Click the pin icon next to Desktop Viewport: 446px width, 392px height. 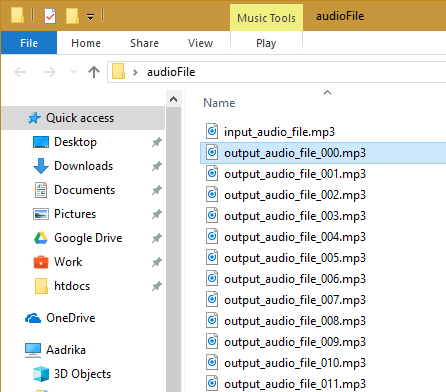click(157, 142)
